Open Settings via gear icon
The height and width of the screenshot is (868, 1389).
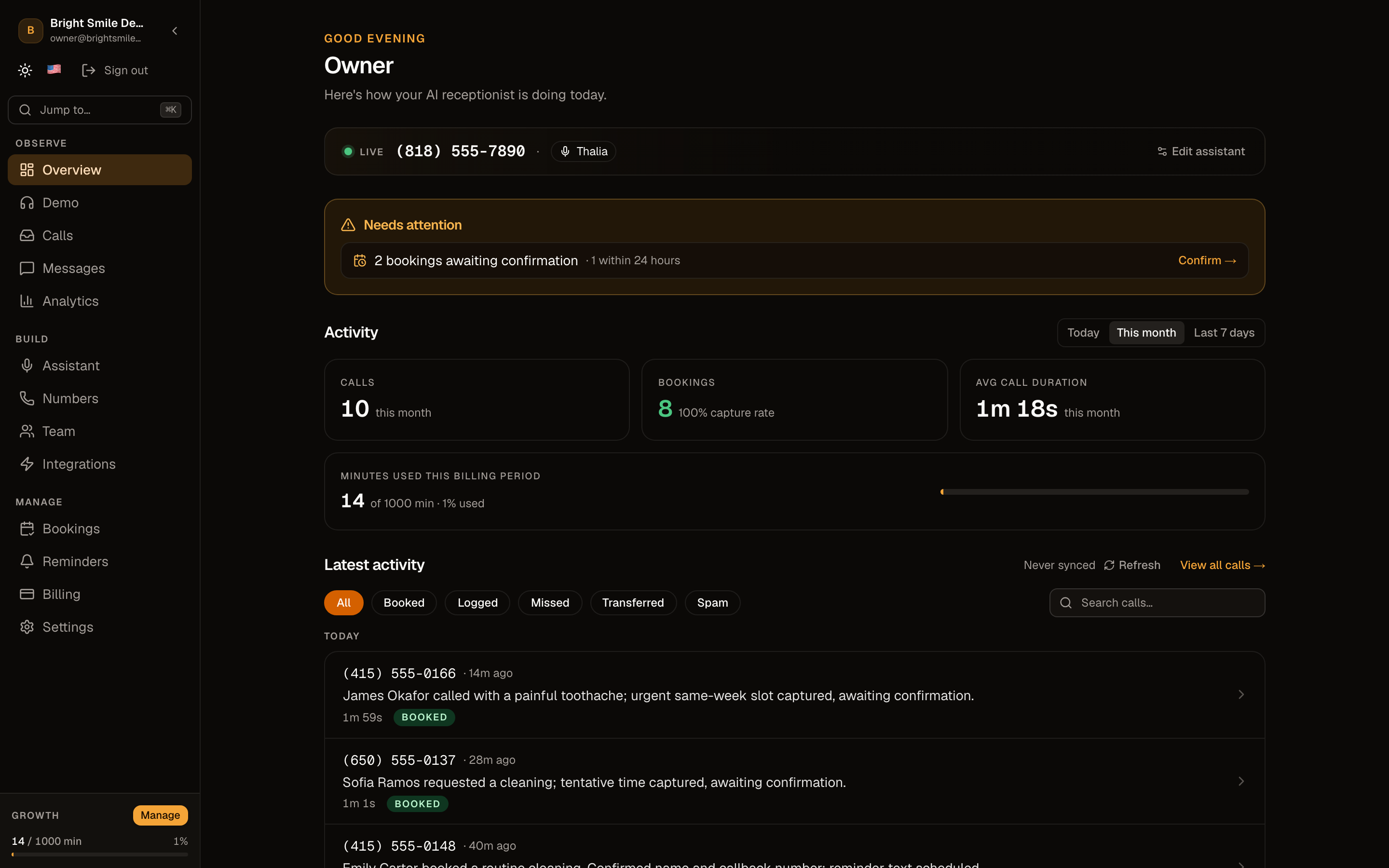click(27, 627)
